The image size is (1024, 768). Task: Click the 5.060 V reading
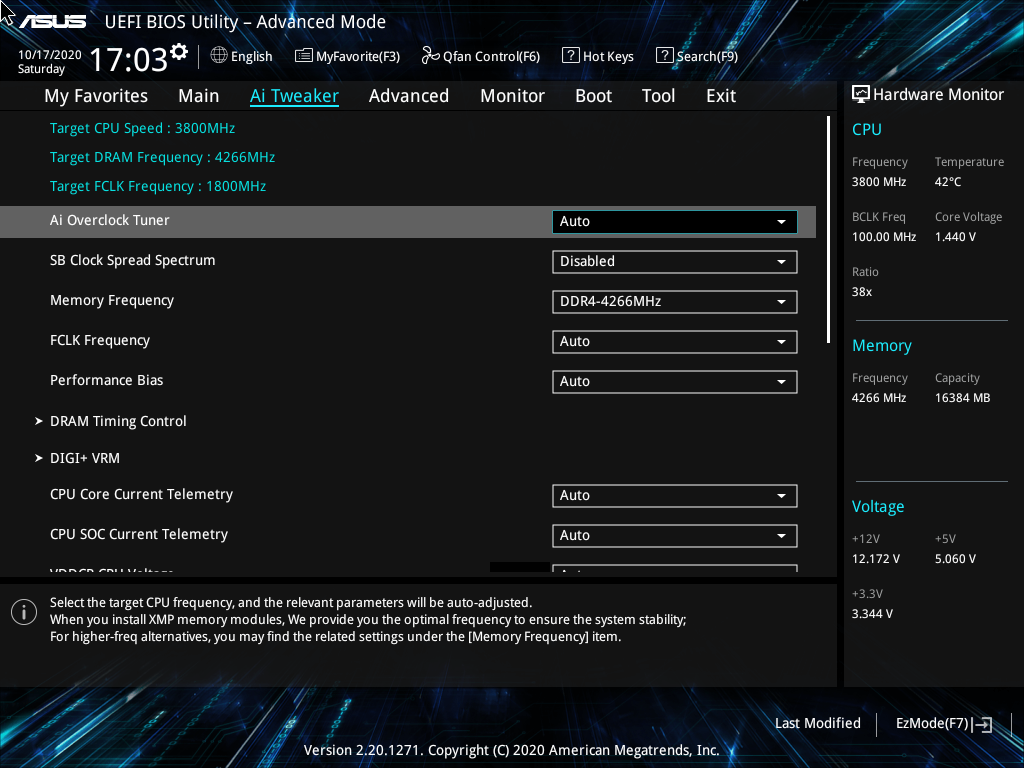coord(955,559)
